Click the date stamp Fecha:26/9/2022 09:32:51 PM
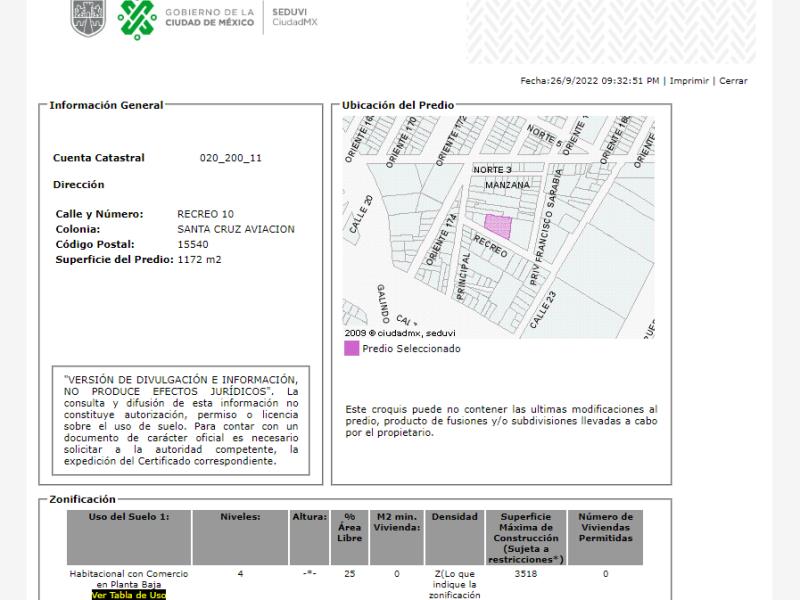Screen dimensions: 800x600 click(x=589, y=81)
